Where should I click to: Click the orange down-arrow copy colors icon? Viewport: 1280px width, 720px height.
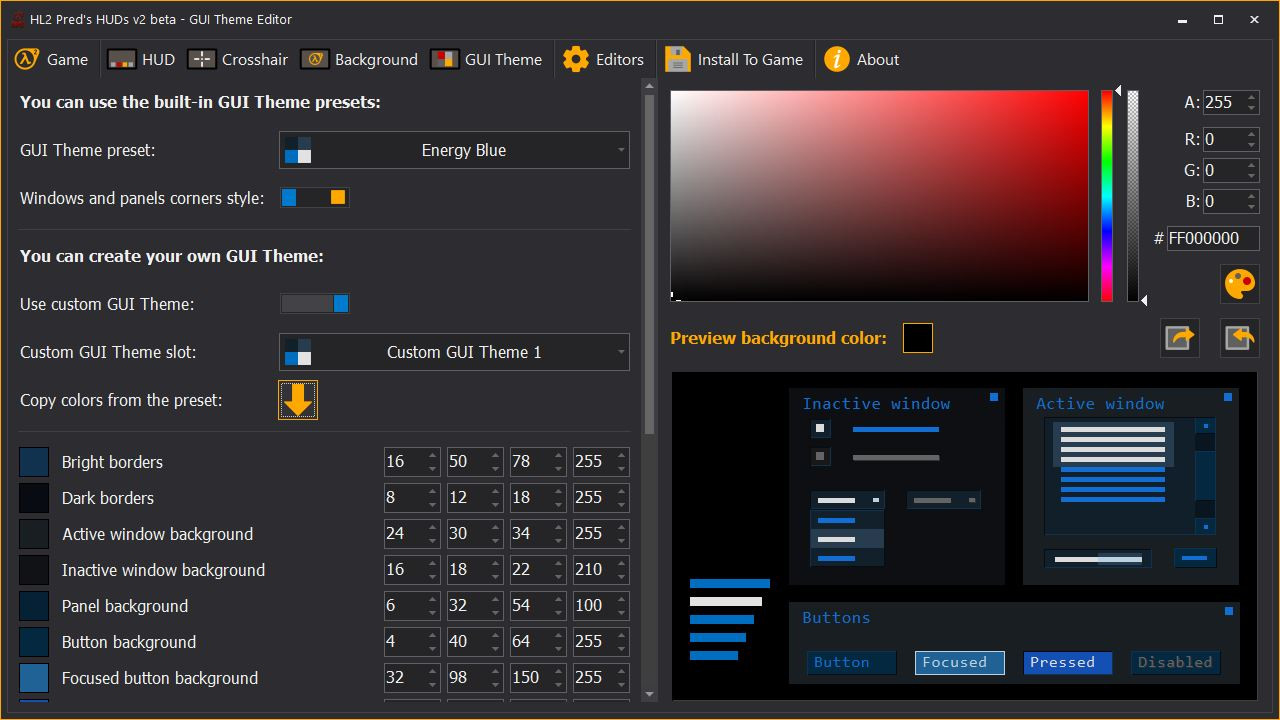pos(298,400)
